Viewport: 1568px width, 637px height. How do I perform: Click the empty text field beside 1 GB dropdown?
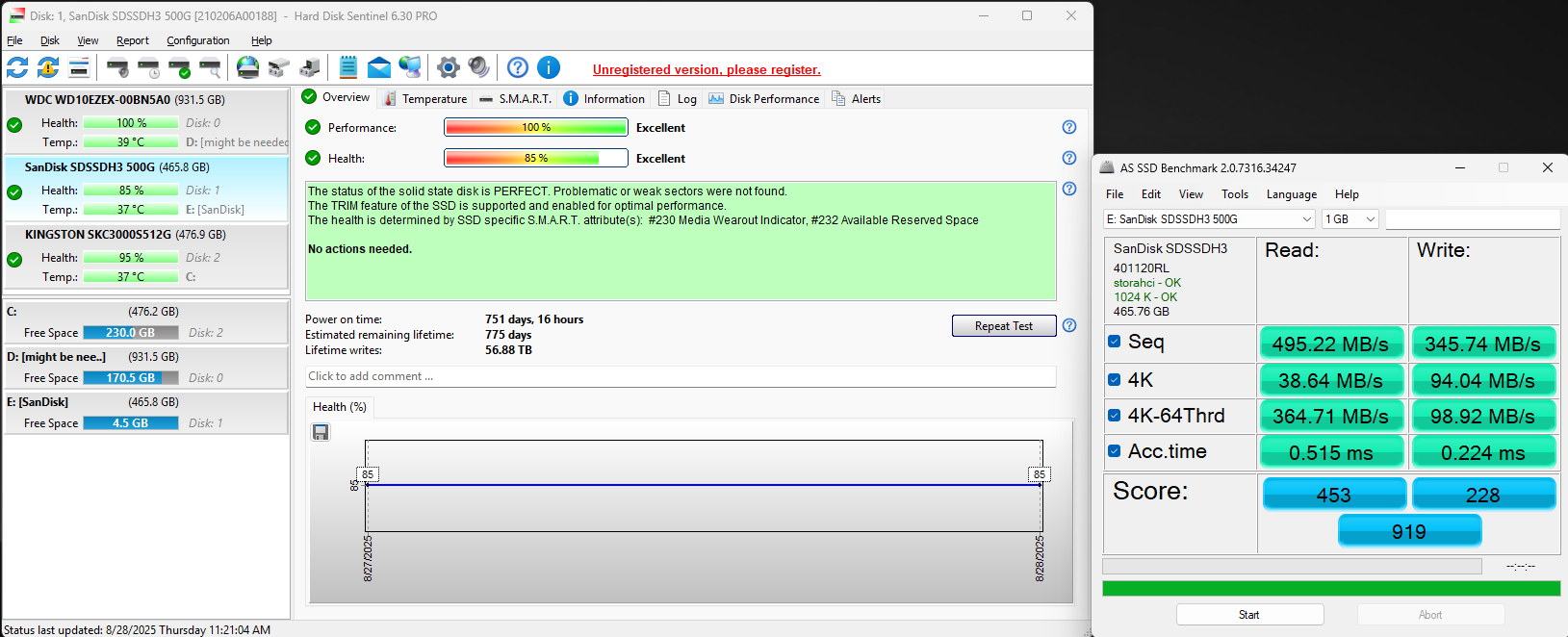(x=1472, y=219)
